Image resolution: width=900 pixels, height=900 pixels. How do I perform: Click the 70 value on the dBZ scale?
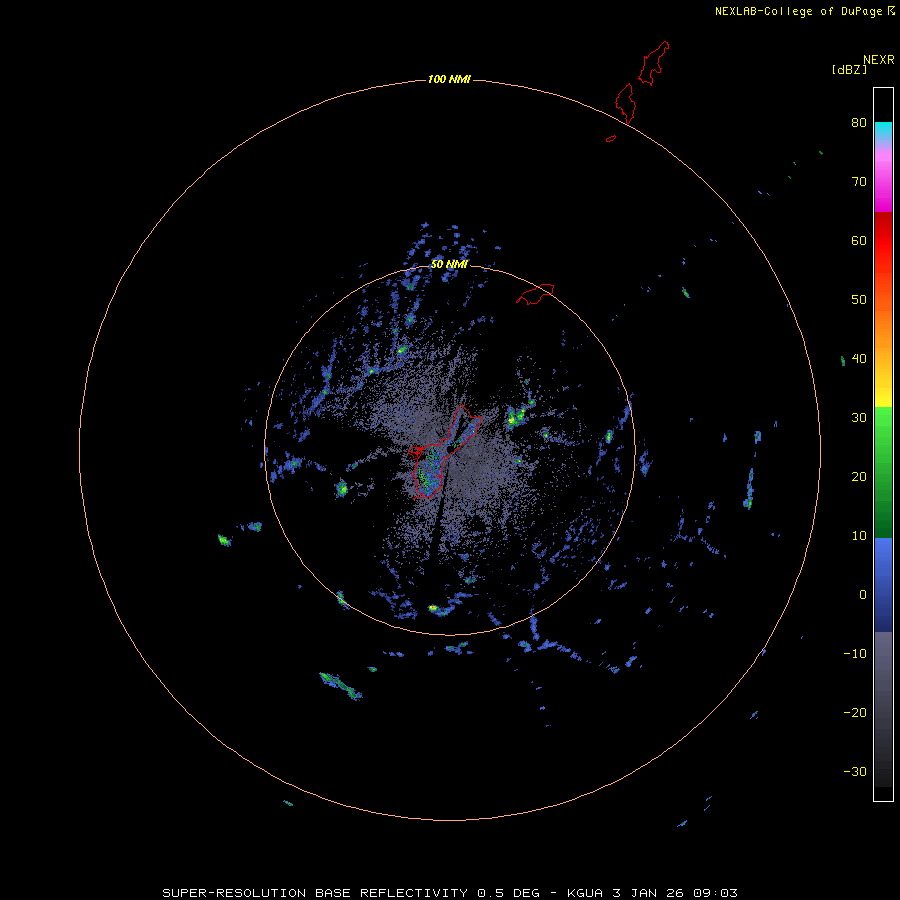tap(859, 182)
